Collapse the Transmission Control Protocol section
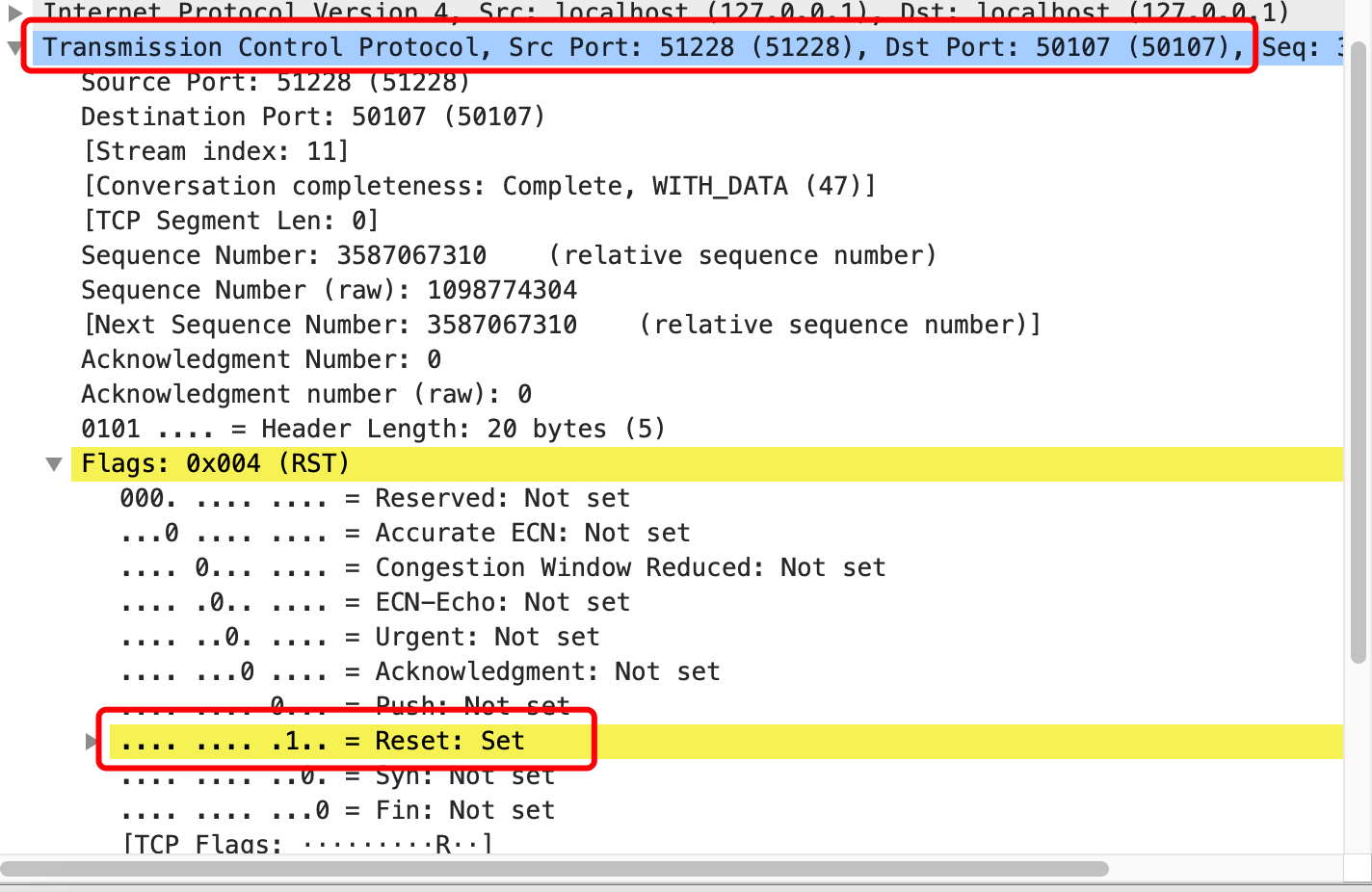Screen dimensions: 1372x892 click(x=14, y=48)
